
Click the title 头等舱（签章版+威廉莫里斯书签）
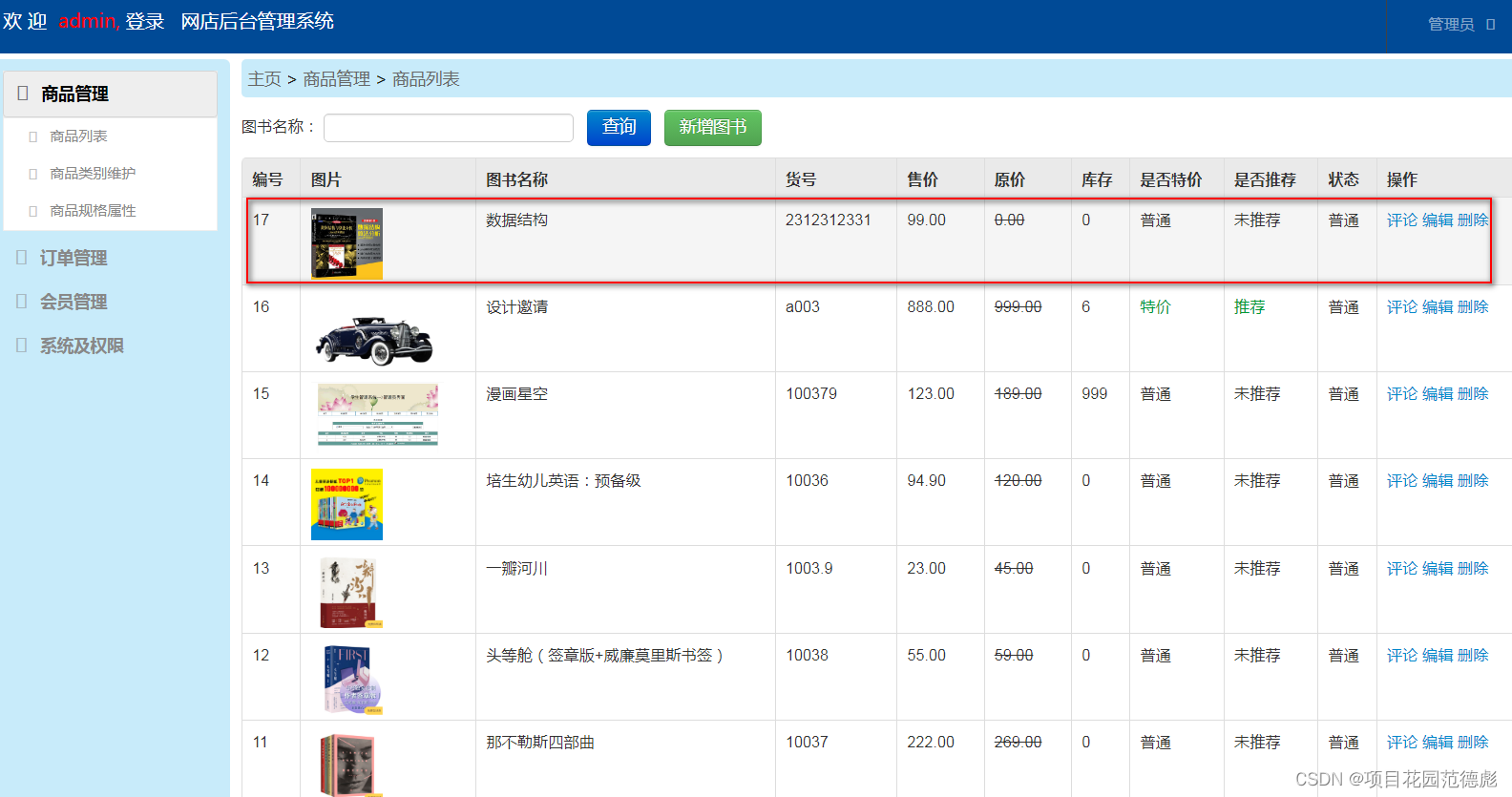[606, 656]
